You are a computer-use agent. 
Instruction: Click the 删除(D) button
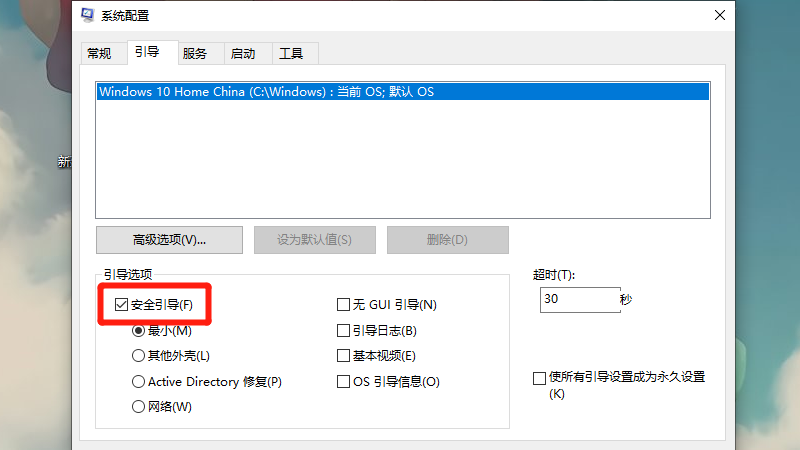tap(447, 240)
